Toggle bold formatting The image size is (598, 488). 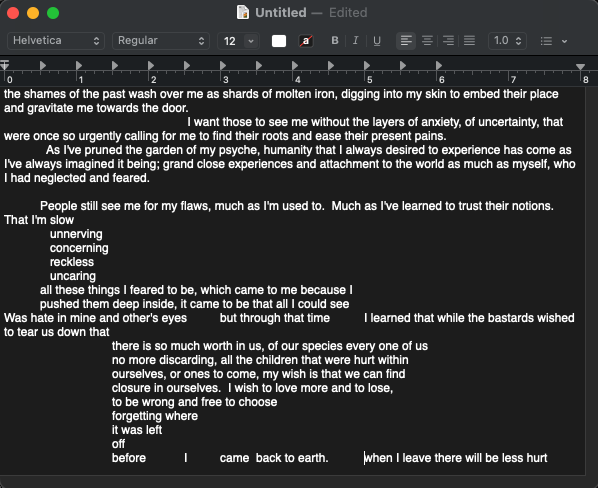pos(335,40)
